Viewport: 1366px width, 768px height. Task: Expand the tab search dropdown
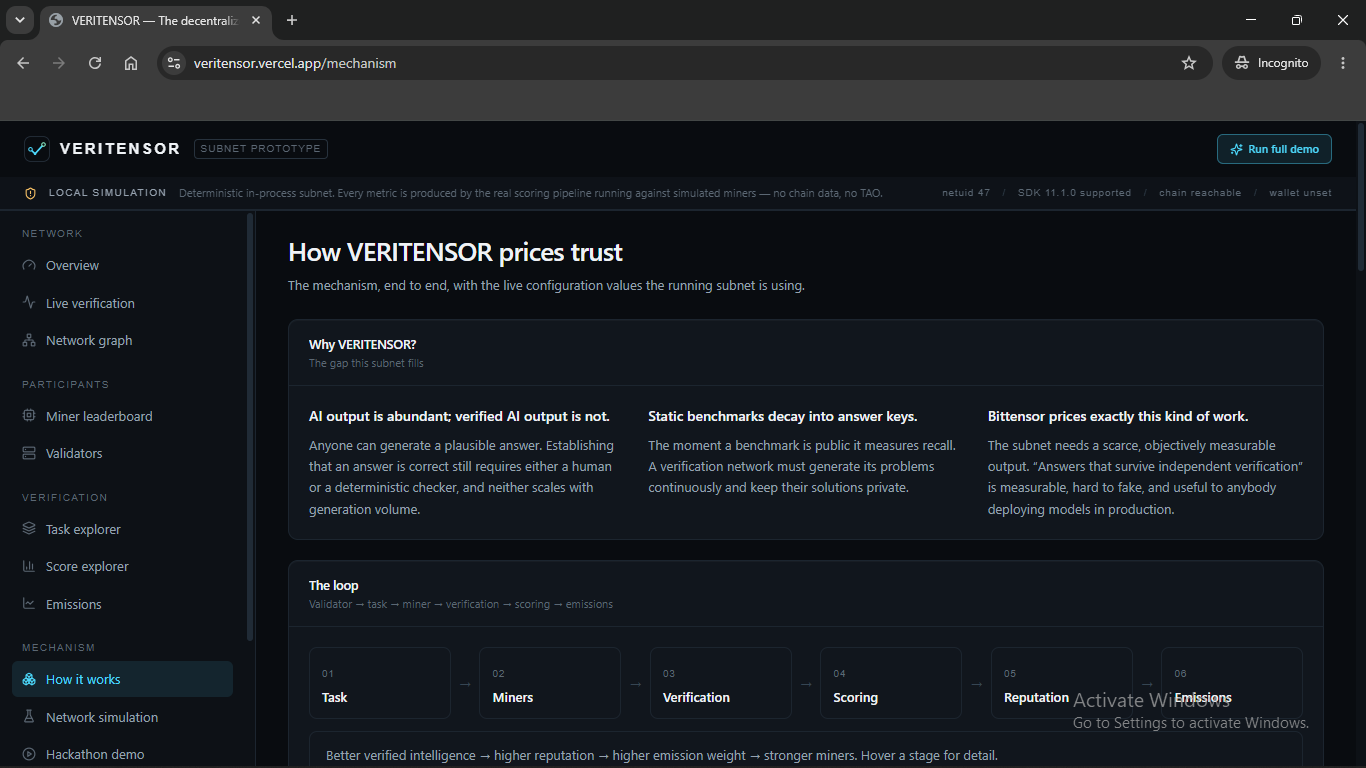click(19, 20)
